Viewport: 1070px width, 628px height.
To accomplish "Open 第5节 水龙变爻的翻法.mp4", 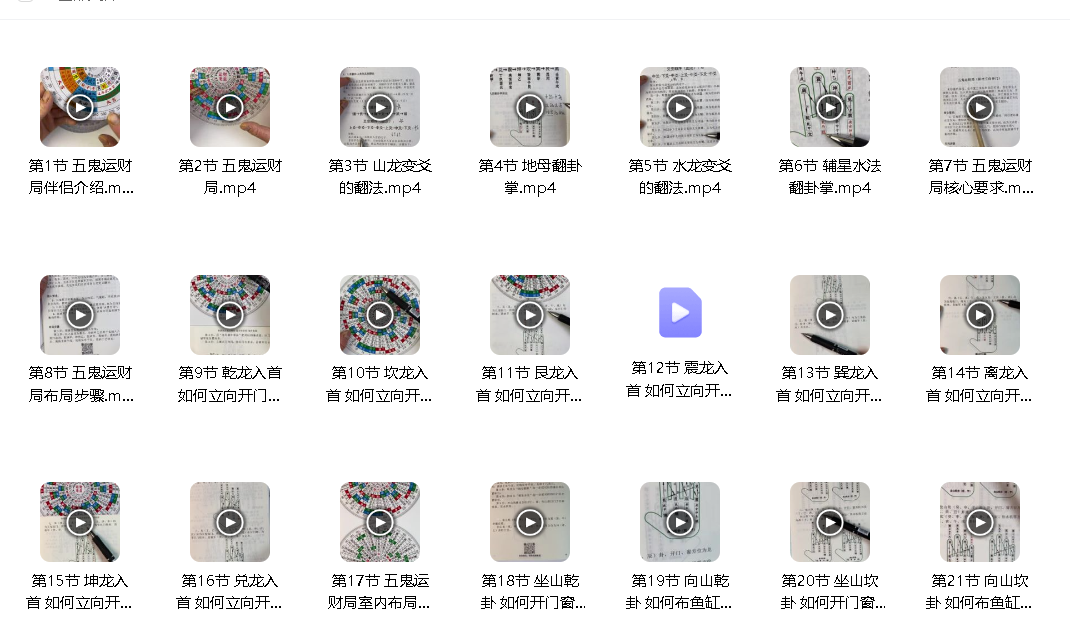I will point(680,107).
